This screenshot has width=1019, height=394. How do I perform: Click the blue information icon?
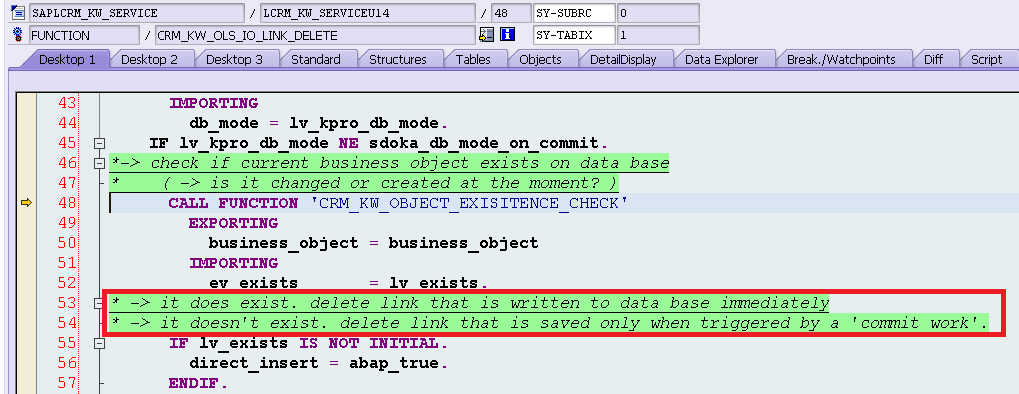click(508, 35)
